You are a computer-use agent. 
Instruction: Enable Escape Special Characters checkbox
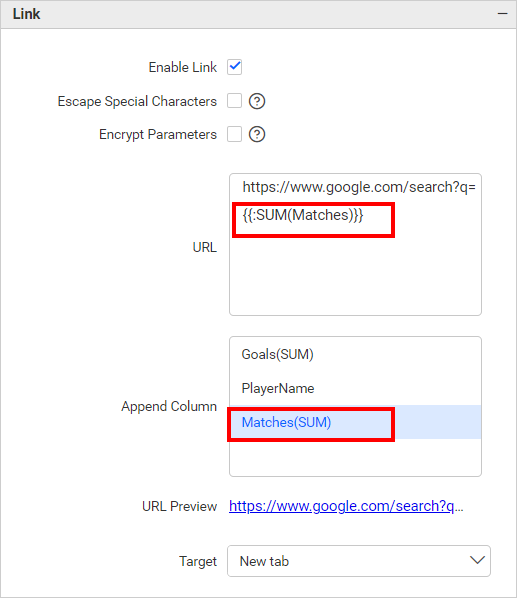[x=234, y=101]
